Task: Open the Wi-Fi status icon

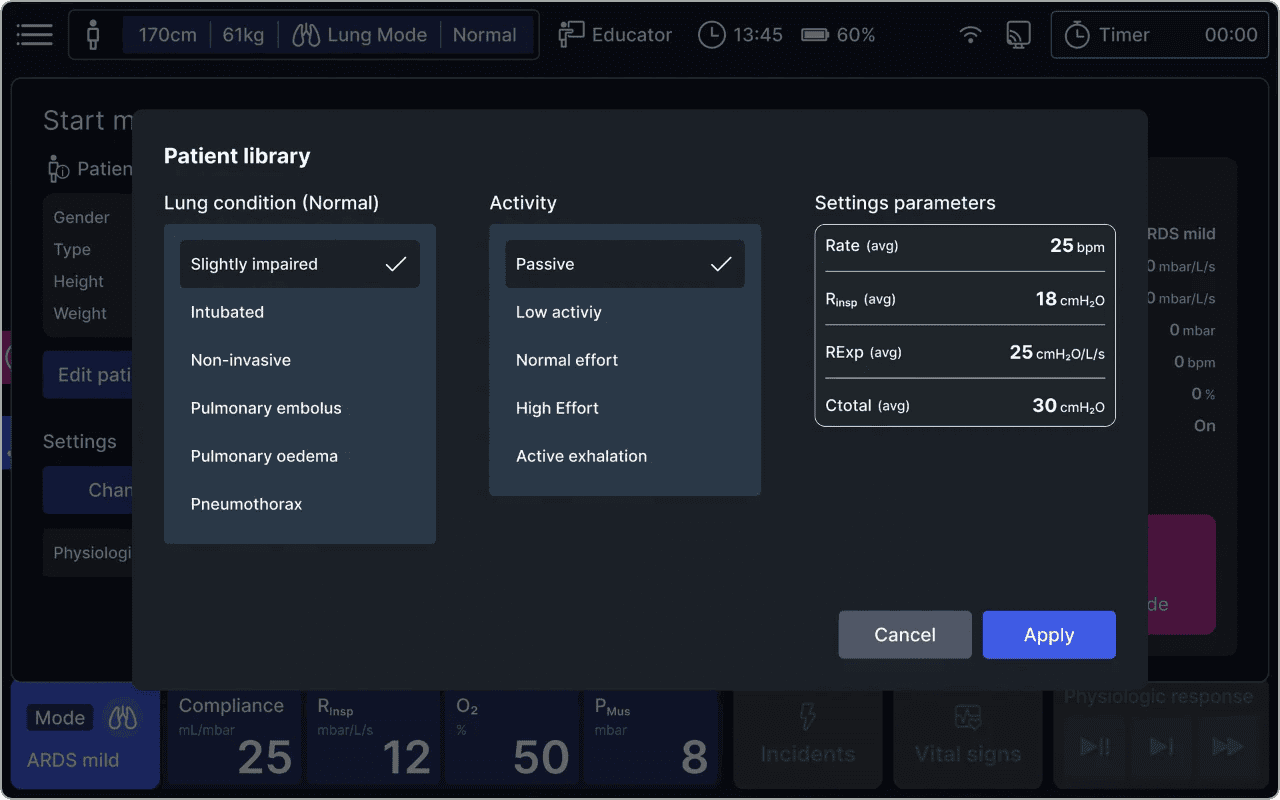Action: (x=970, y=35)
